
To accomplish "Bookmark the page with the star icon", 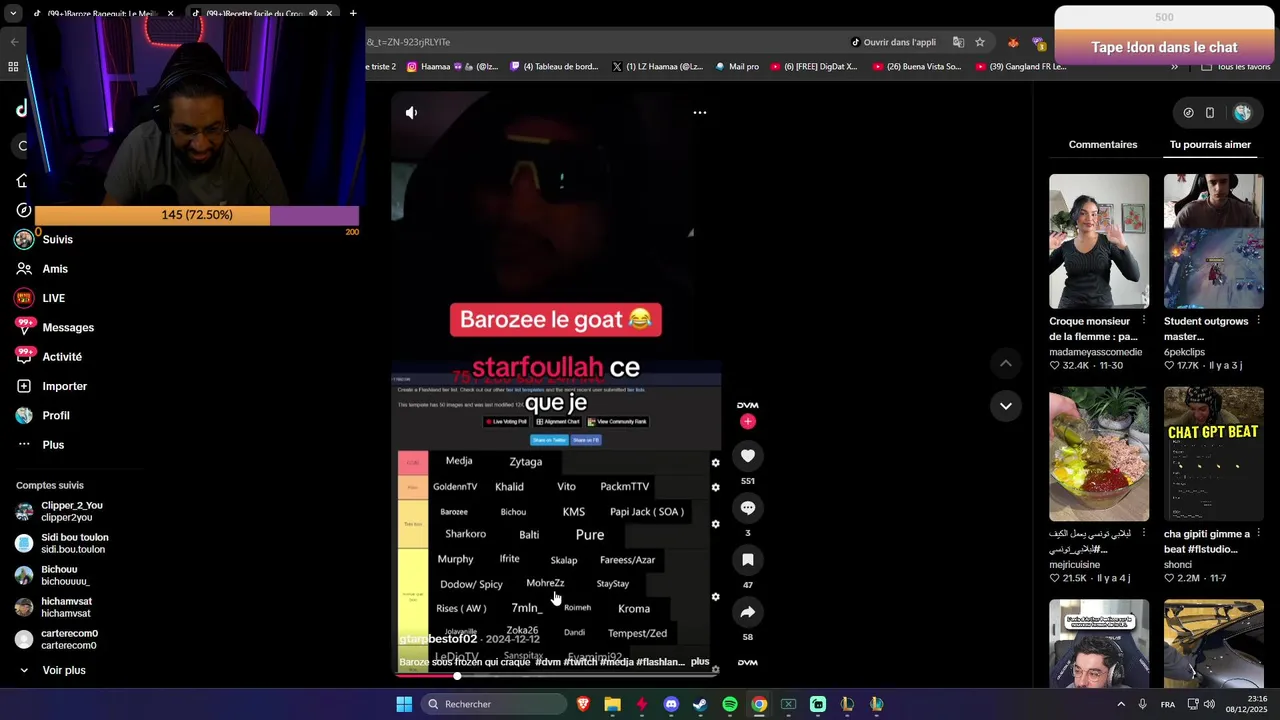I will point(980,42).
